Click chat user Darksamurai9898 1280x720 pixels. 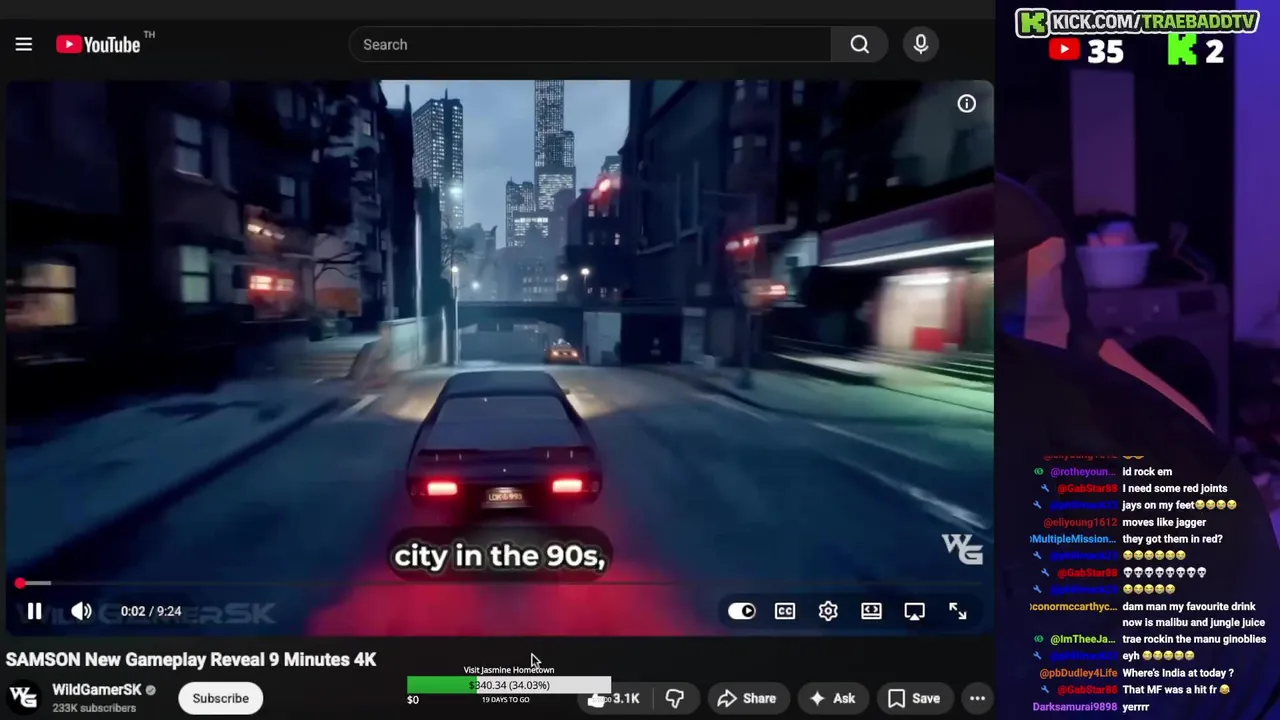tap(1077, 707)
